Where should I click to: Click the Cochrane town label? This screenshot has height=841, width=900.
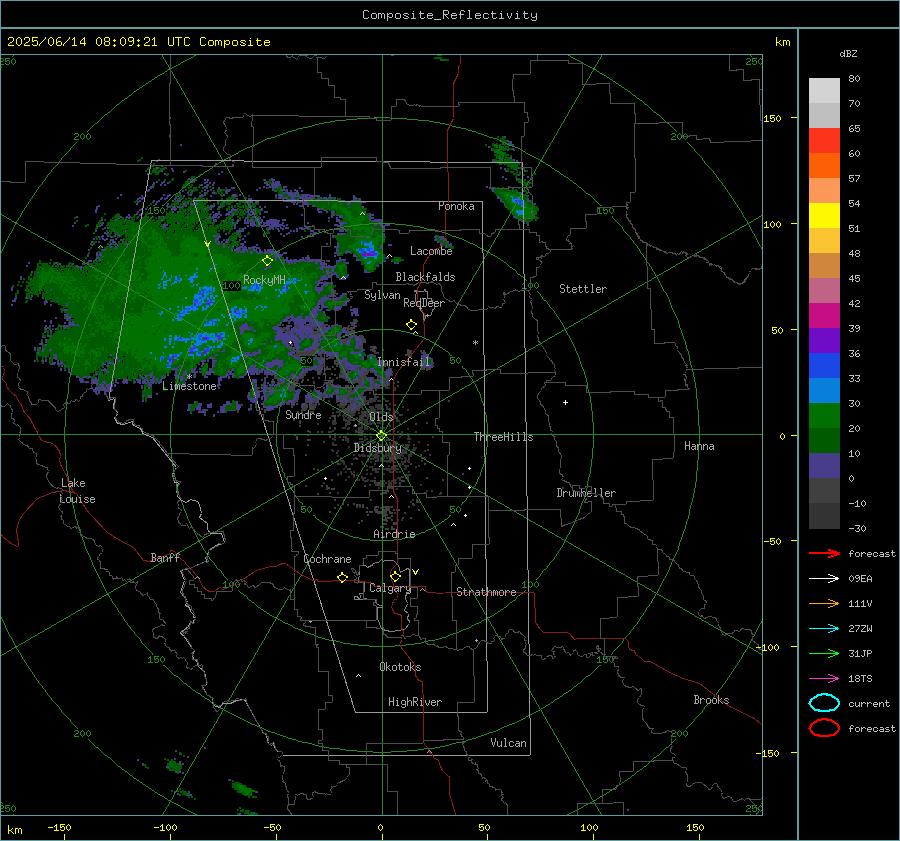pyautogui.click(x=327, y=559)
